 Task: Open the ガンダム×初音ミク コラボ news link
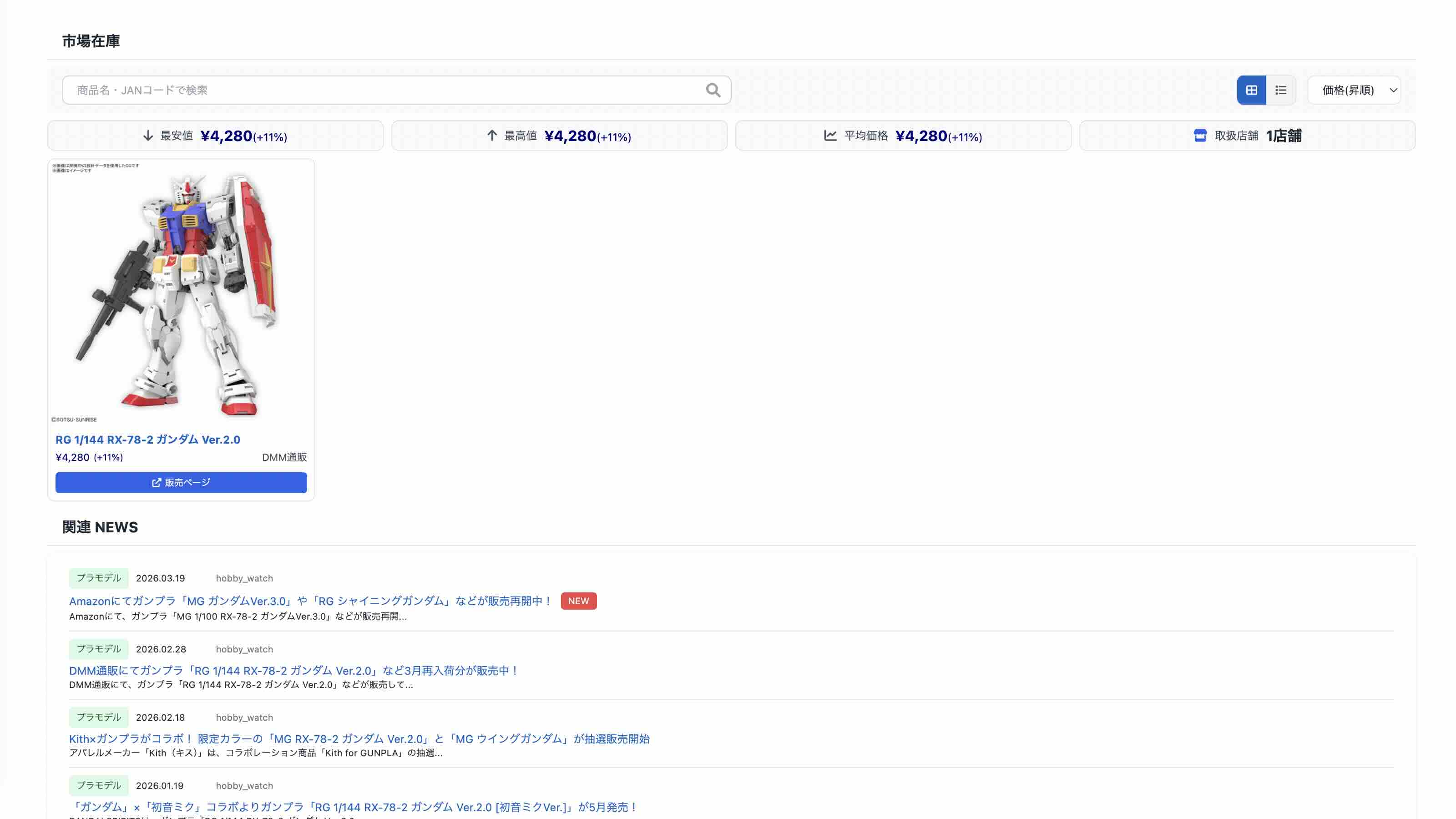point(353,807)
